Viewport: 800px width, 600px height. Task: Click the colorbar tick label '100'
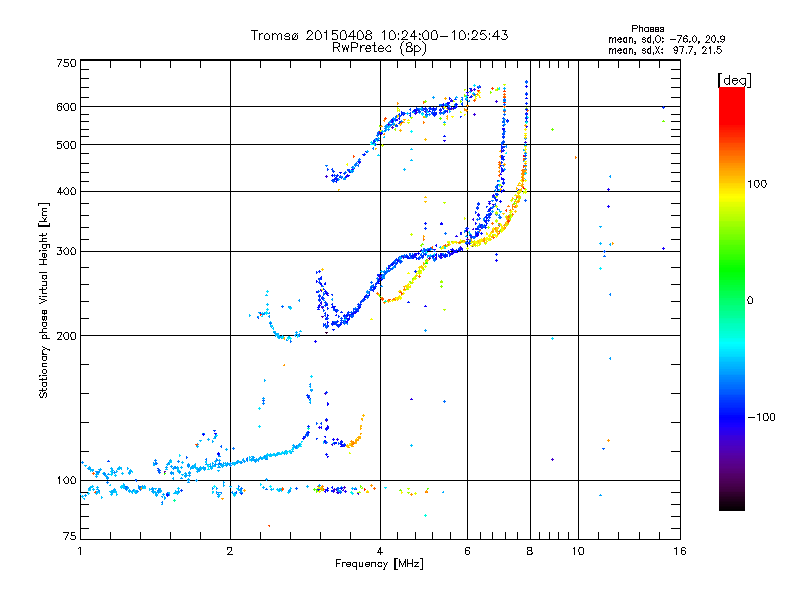point(757,184)
